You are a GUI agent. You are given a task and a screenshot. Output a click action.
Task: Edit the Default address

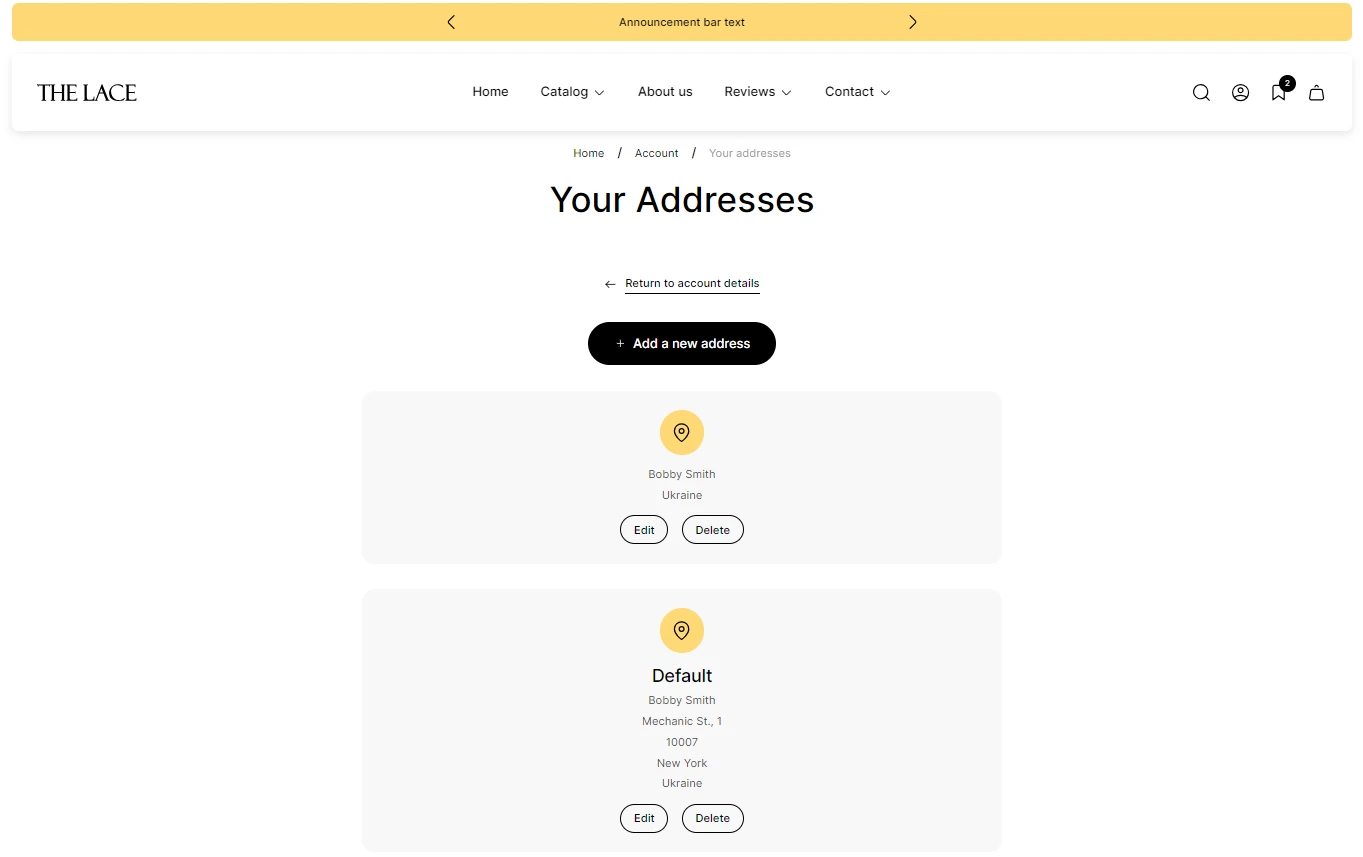pyautogui.click(x=644, y=818)
